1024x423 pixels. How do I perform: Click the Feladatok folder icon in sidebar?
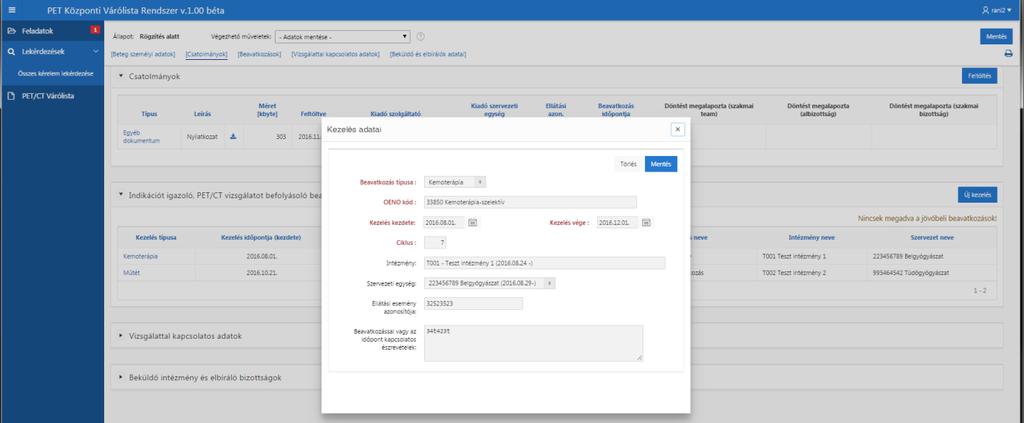coord(11,31)
